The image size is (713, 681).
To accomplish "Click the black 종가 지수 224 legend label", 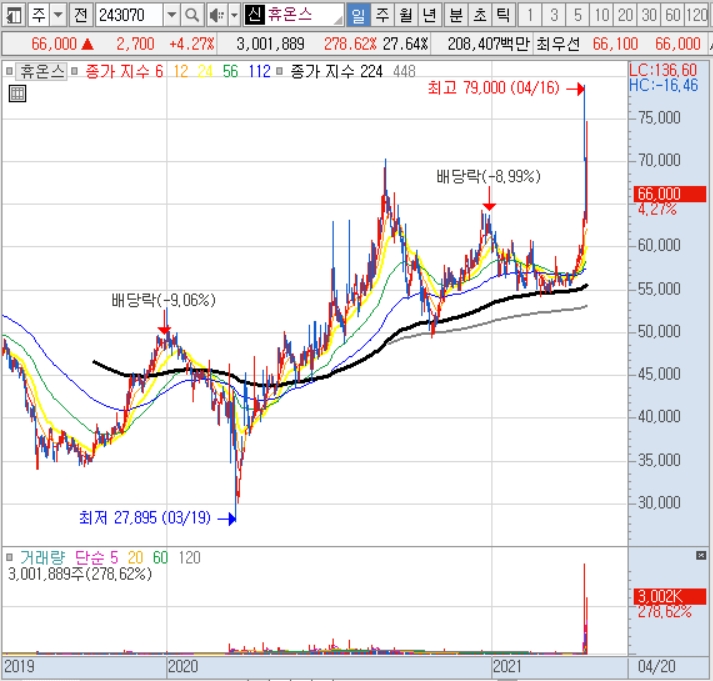I will pyautogui.click(x=336, y=71).
